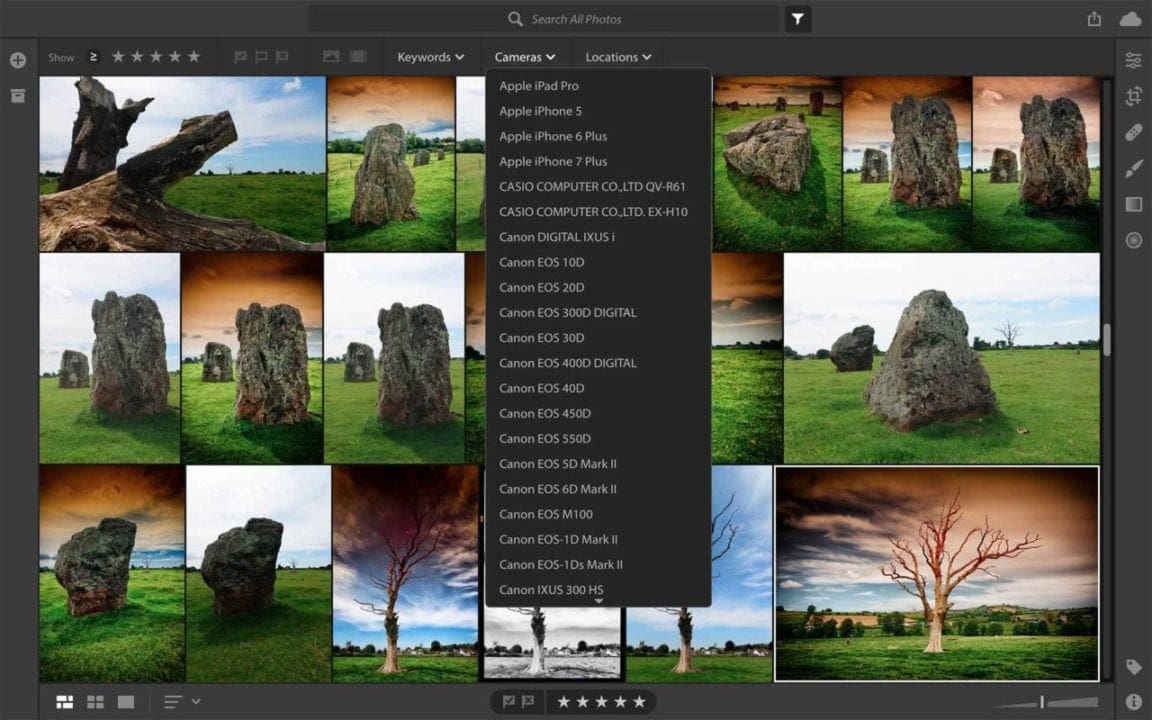Select the Brush adjustment tool
This screenshot has width=1152, height=720.
pos(1134,168)
